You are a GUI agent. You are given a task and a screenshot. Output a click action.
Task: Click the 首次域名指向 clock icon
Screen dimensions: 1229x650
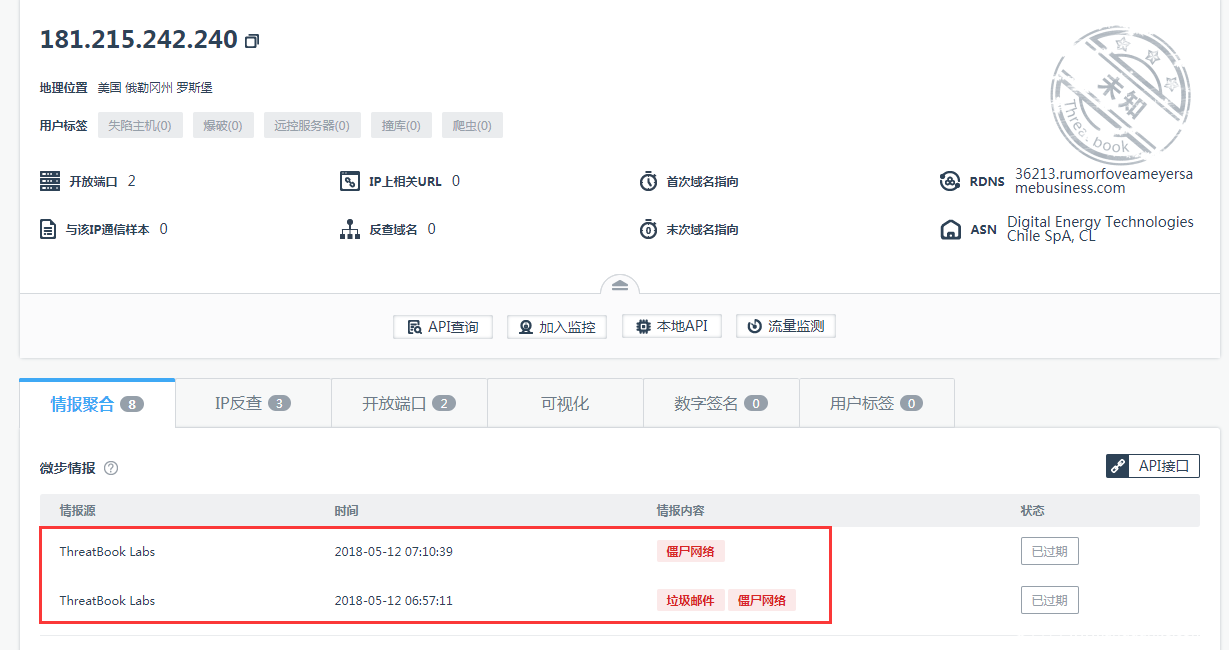pos(648,181)
